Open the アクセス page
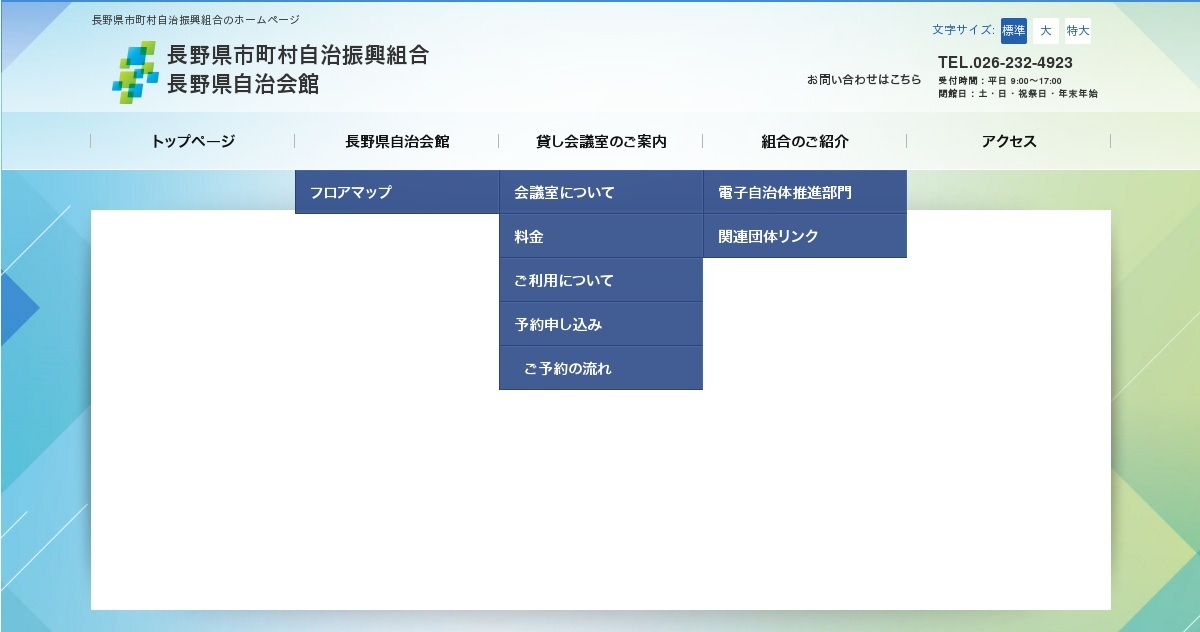 click(1009, 141)
